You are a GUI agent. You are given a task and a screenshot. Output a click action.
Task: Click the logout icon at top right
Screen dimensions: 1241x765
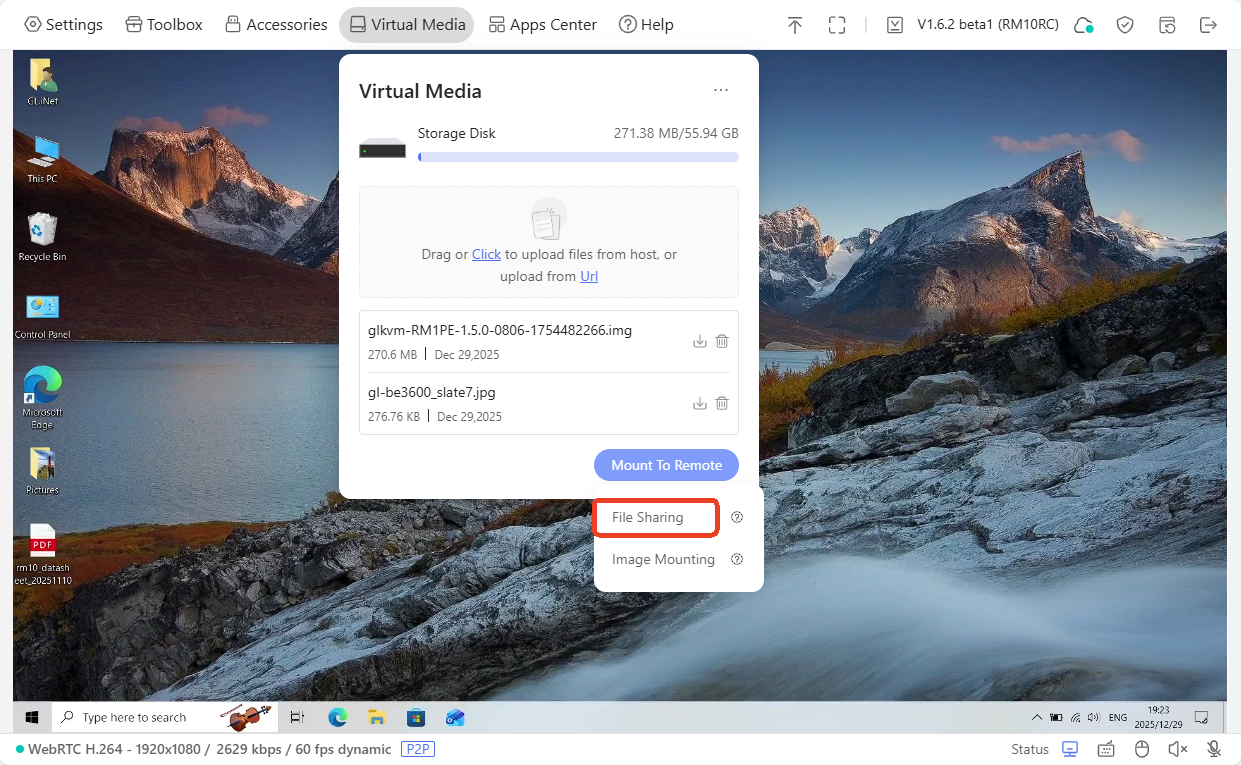pyautogui.click(x=1208, y=25)
